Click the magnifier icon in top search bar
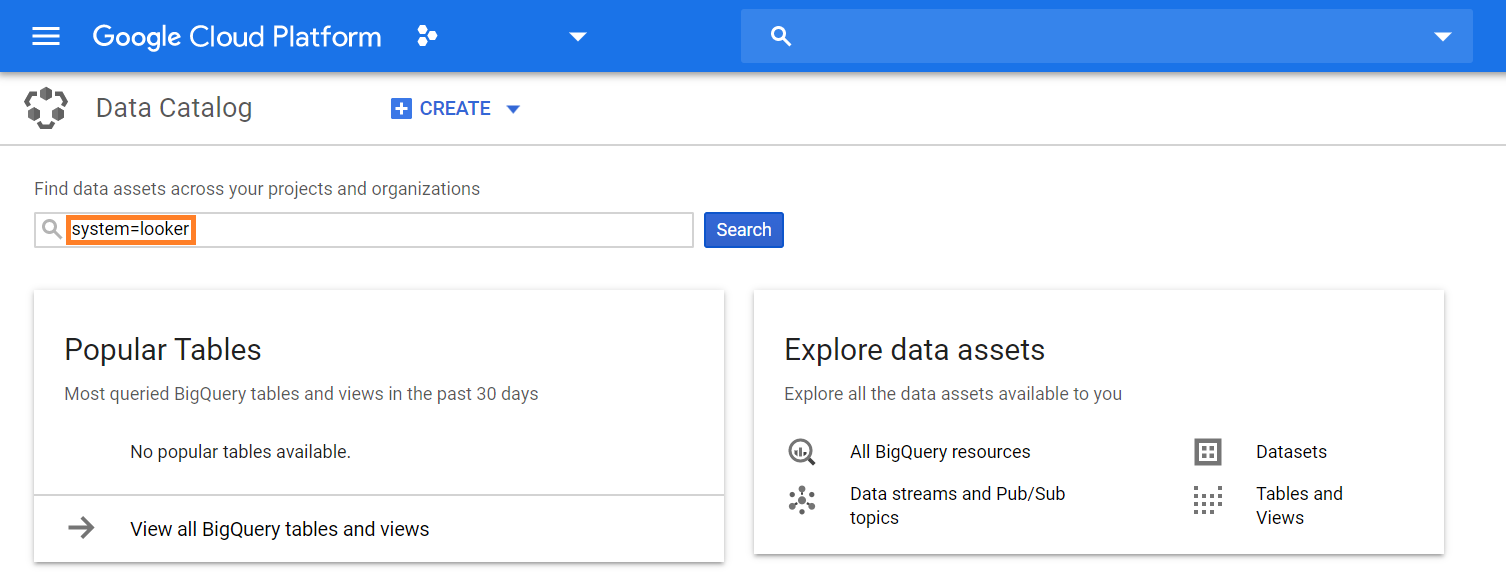1506x581 pixels. (x=781, y=37)
